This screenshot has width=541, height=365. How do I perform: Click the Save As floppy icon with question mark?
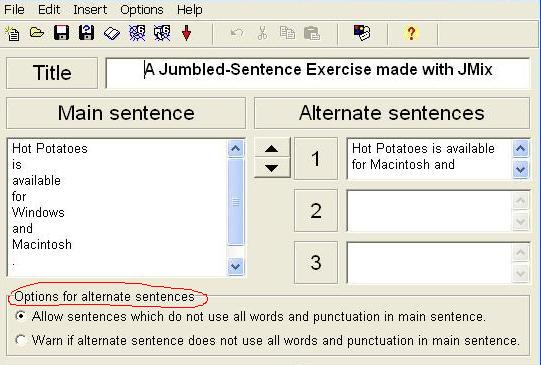coord(86,33)
